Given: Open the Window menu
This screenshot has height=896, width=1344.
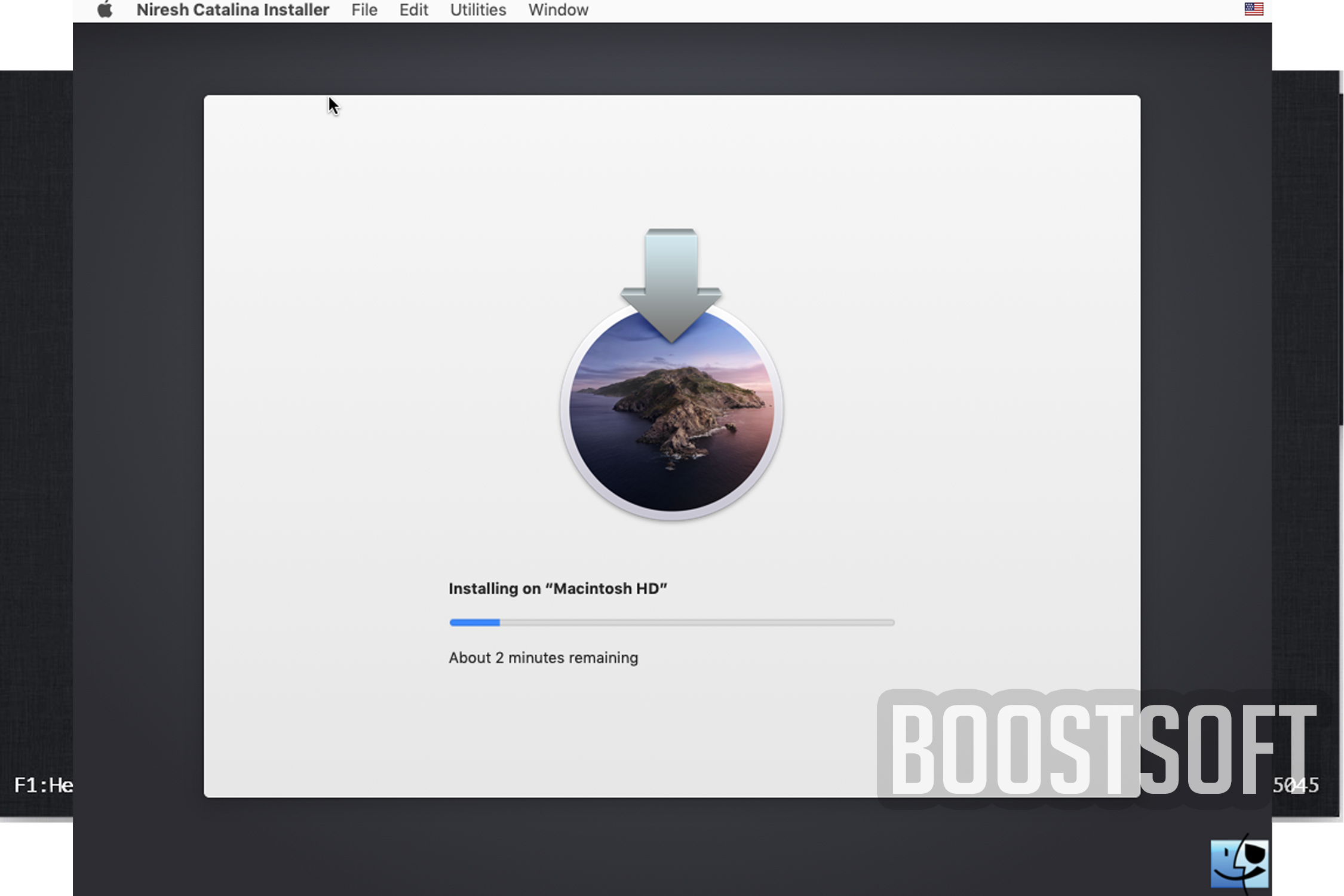Looking at the screenshot, I should tap(559, 10).
